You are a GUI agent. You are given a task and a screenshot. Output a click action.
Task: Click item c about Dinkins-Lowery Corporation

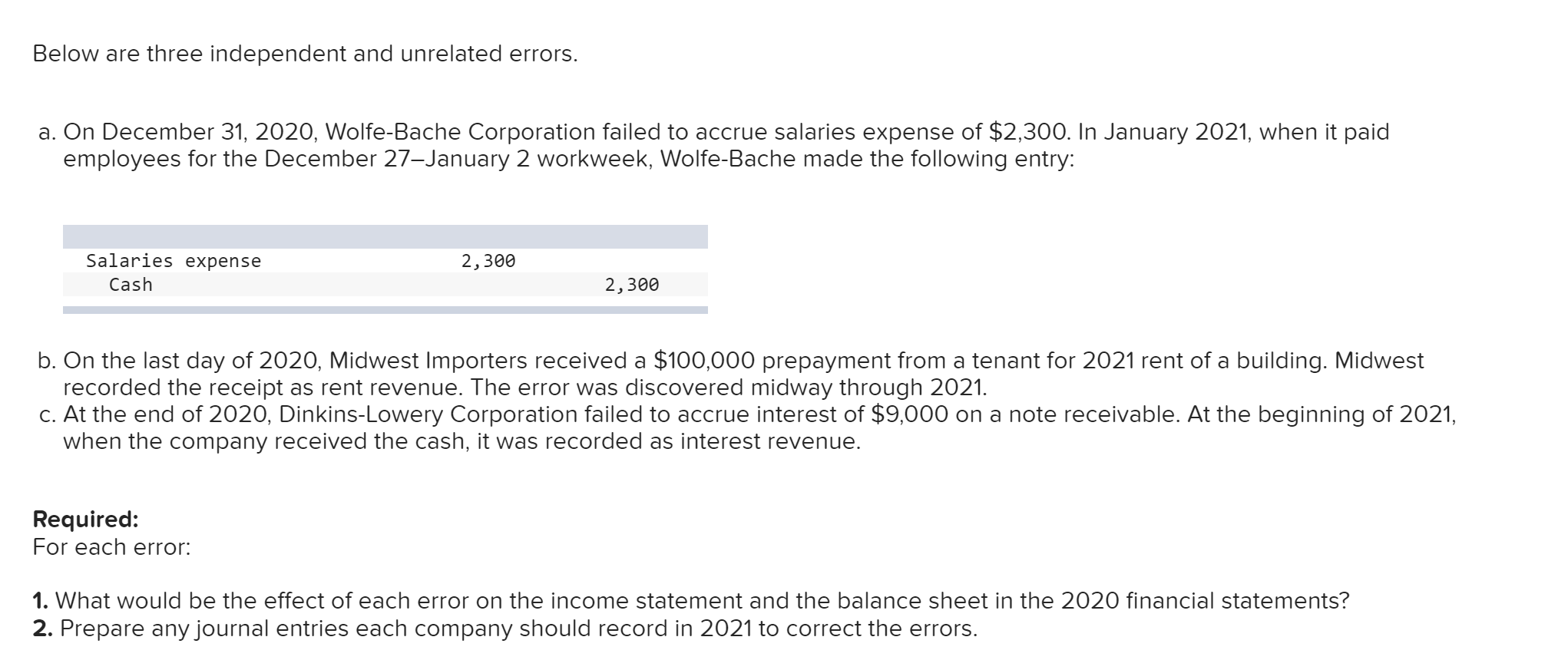[x=747, y=427]
